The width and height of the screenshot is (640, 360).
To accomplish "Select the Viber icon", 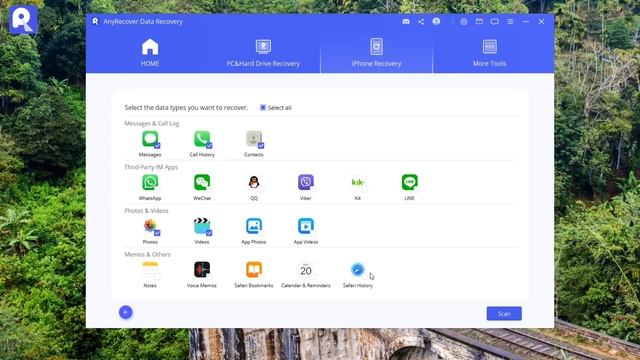I will tap(306, 182).
